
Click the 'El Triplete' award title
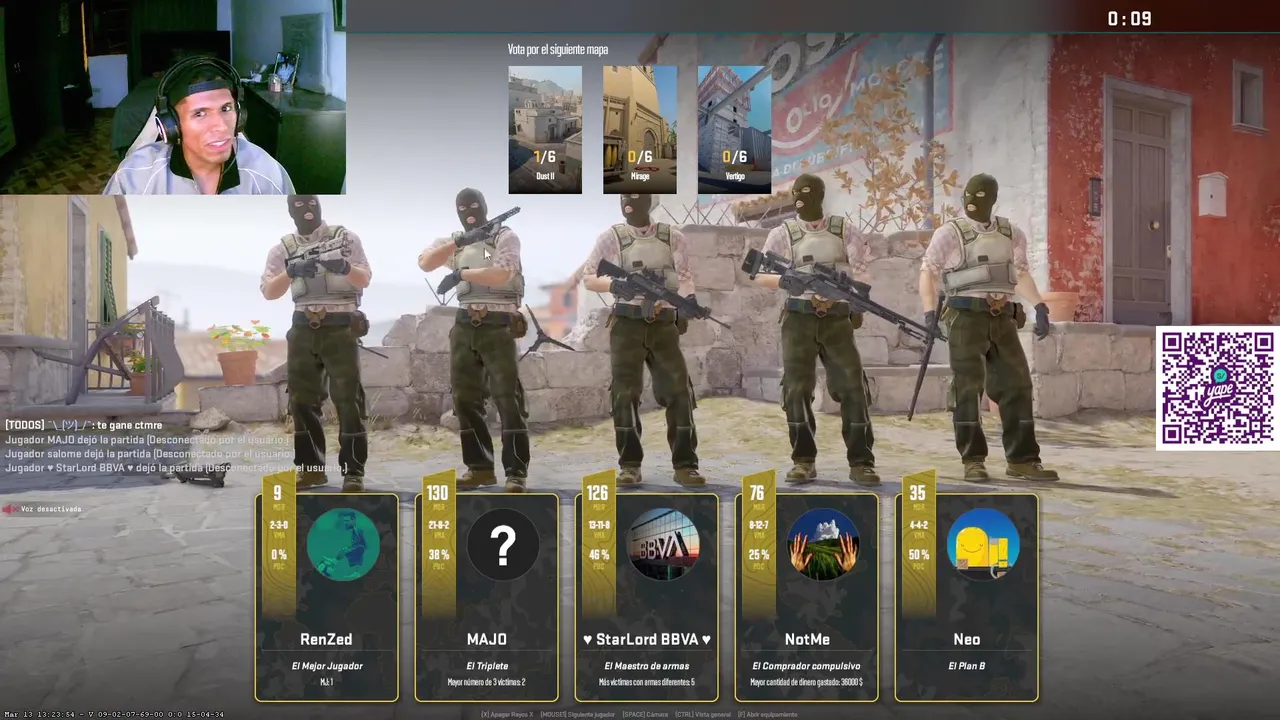click(487, 666)
